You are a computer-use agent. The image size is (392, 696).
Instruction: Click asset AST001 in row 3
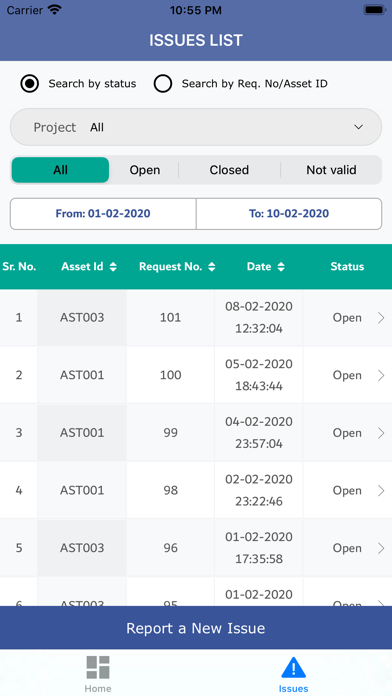(x=82, y=433)
